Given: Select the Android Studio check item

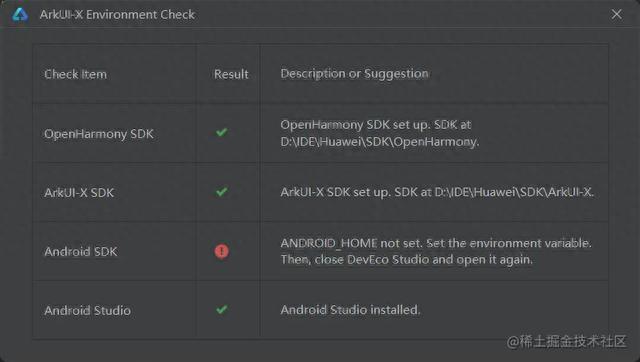Looking at the screenshot, I should (87, 311).
